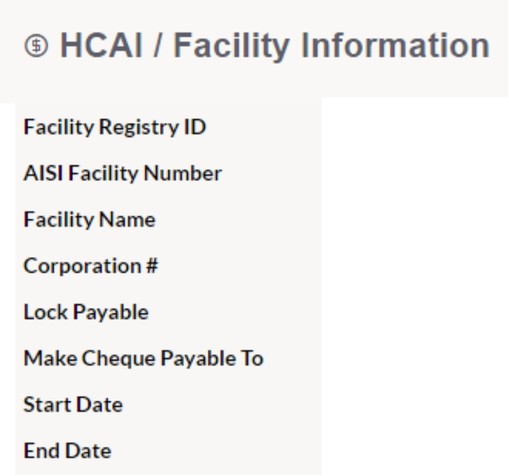This screenshot has height=476, width=509.
Task: Click the blank value beside Facility Name
Action: pos(415,219)
